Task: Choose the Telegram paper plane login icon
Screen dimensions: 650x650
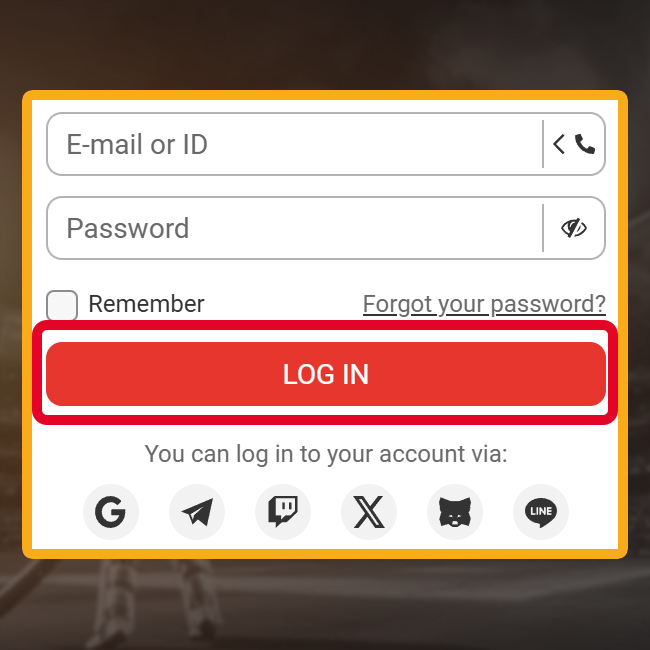Action: (197, 512)
